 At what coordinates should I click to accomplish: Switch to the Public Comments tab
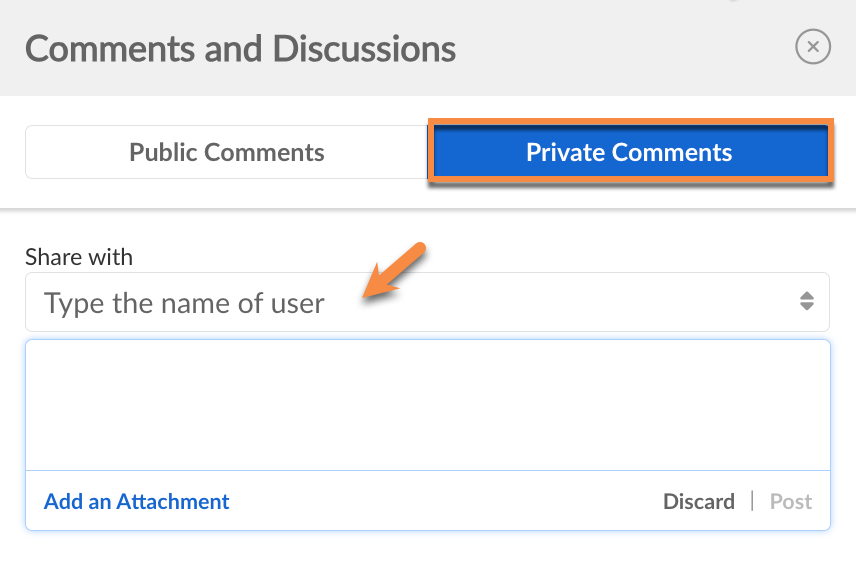pyautogui.click(x=227, y=152)
